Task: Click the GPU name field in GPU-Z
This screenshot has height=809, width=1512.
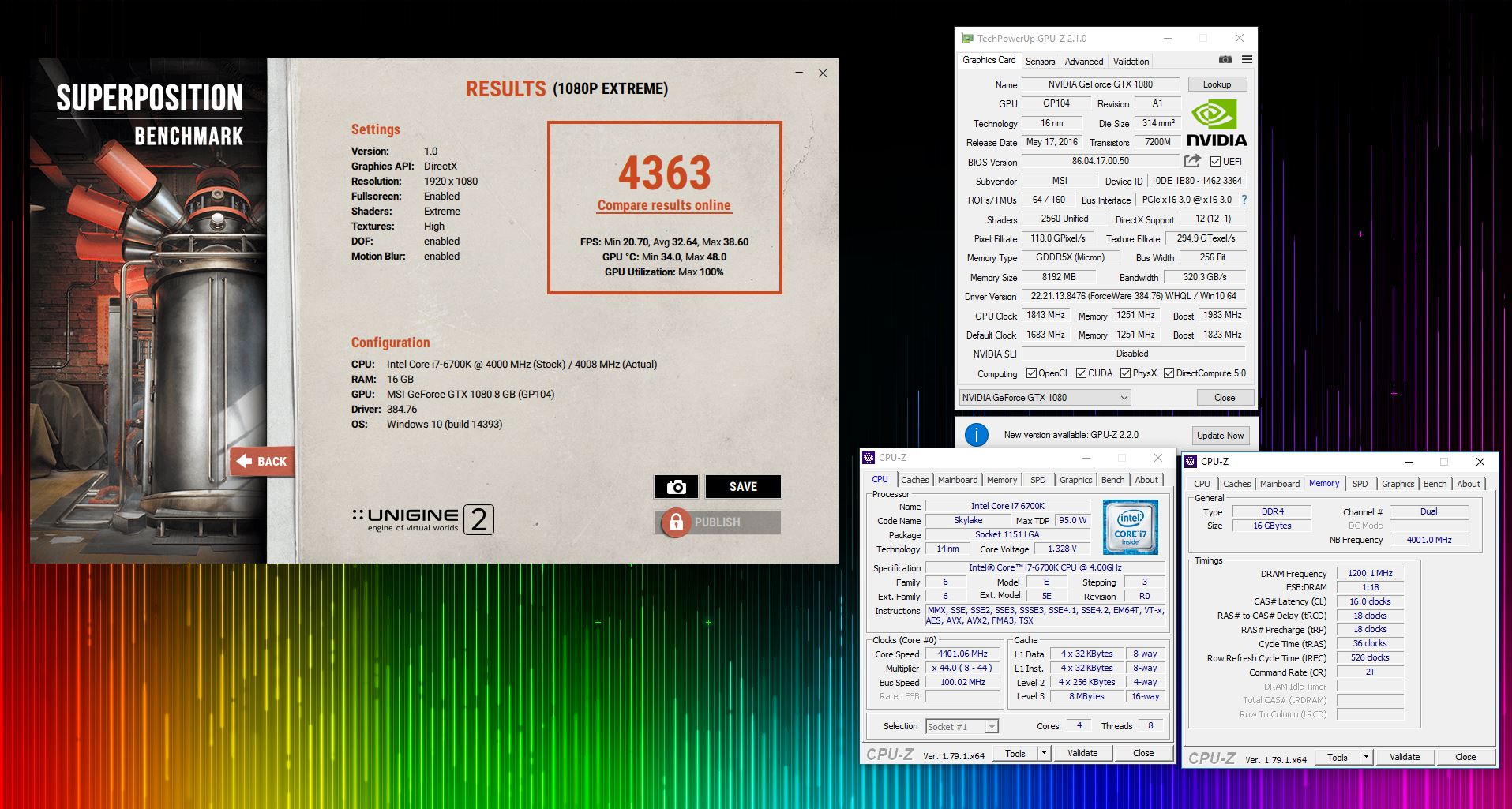Action: [x=1100, y=84]
